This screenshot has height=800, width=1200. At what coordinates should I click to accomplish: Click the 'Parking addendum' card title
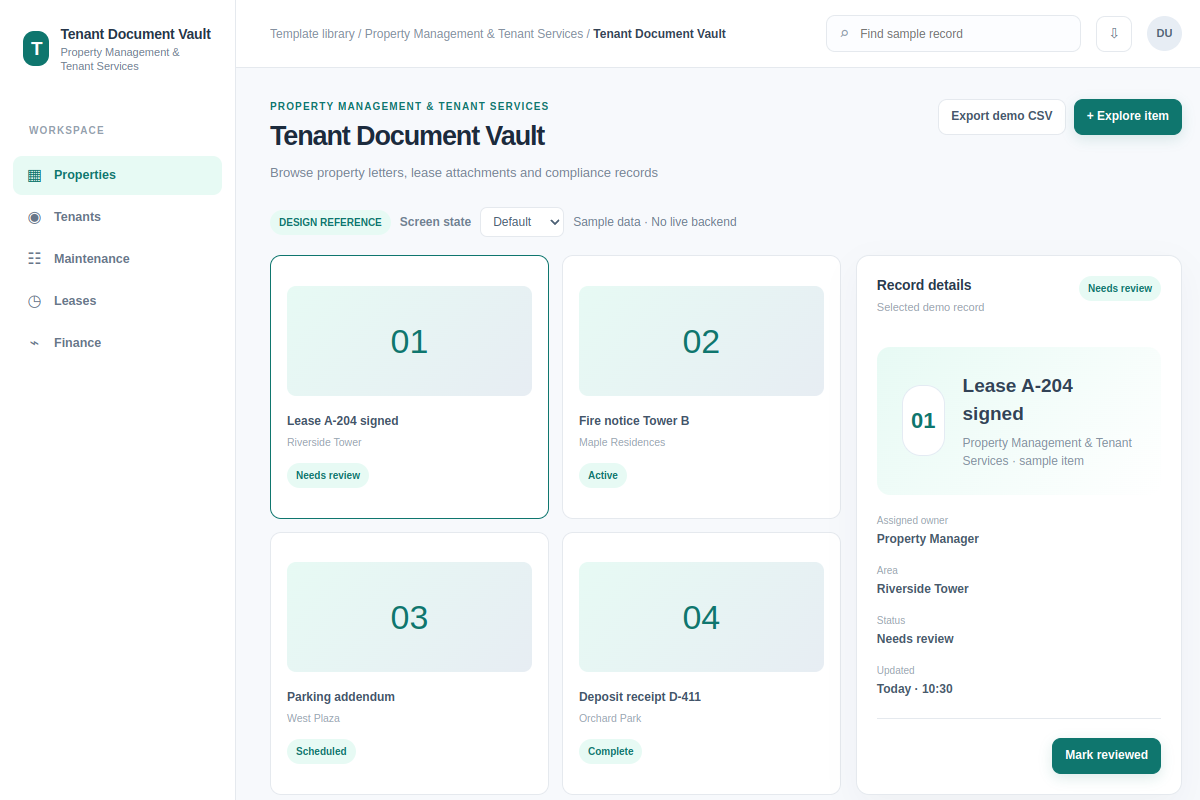pos(341,697)
